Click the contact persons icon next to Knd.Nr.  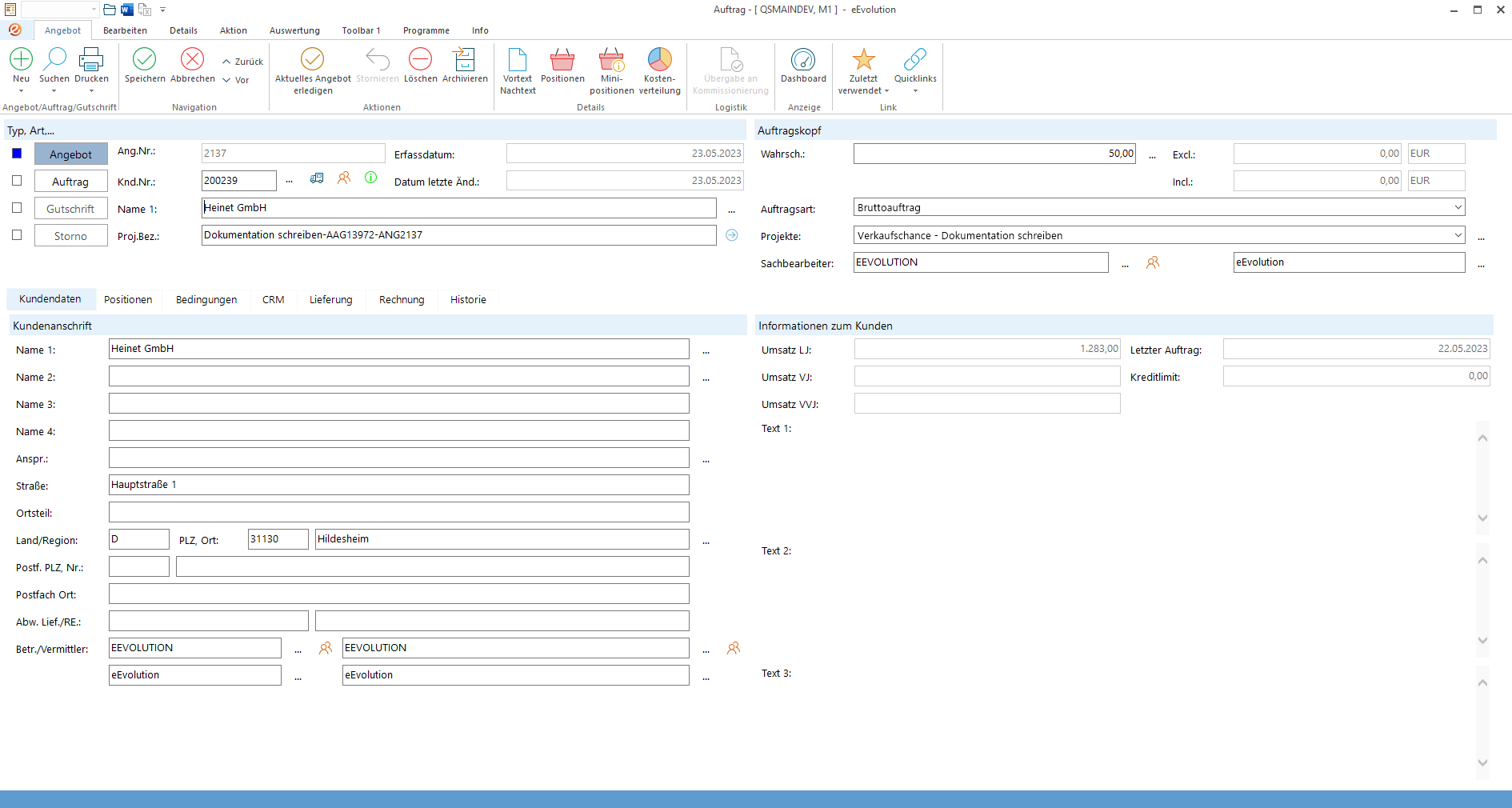point(344,178)
